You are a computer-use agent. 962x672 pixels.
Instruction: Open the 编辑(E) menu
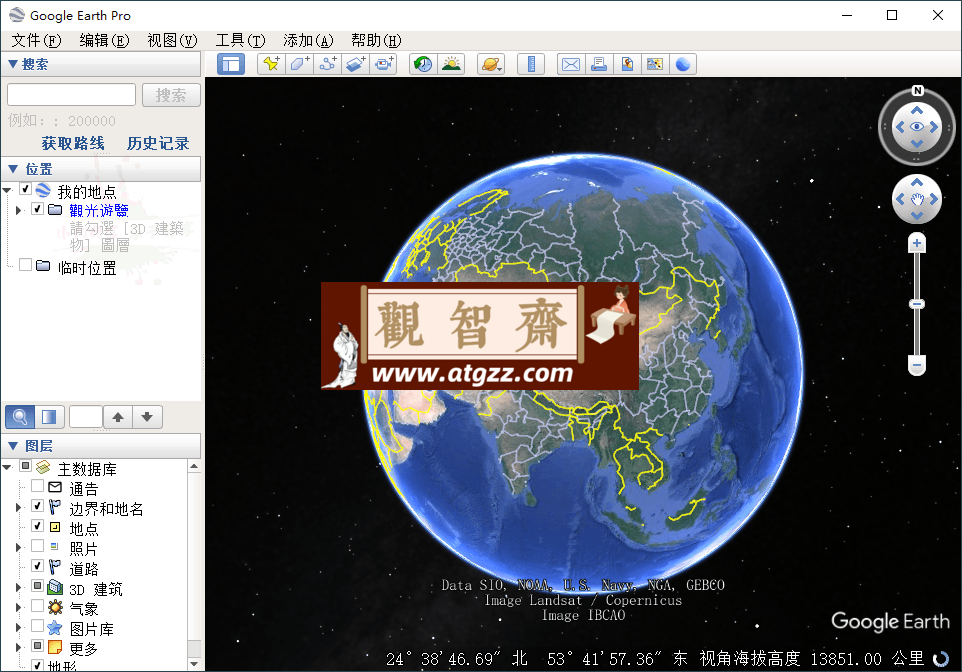coord(104,41)
